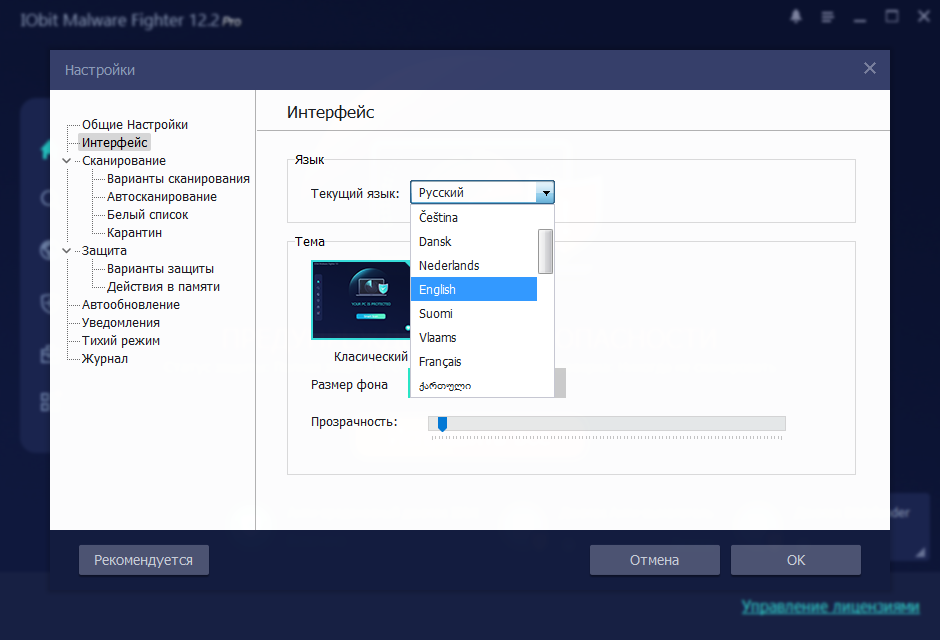
Task: Click the language list scrollbar thumb
Action: click(545, 251)
